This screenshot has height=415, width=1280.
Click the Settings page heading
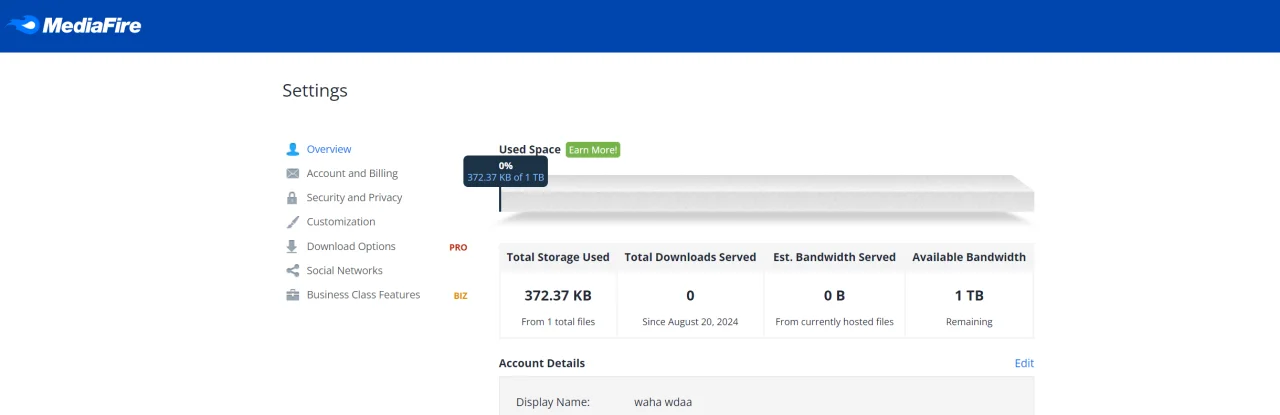[315, 91]
